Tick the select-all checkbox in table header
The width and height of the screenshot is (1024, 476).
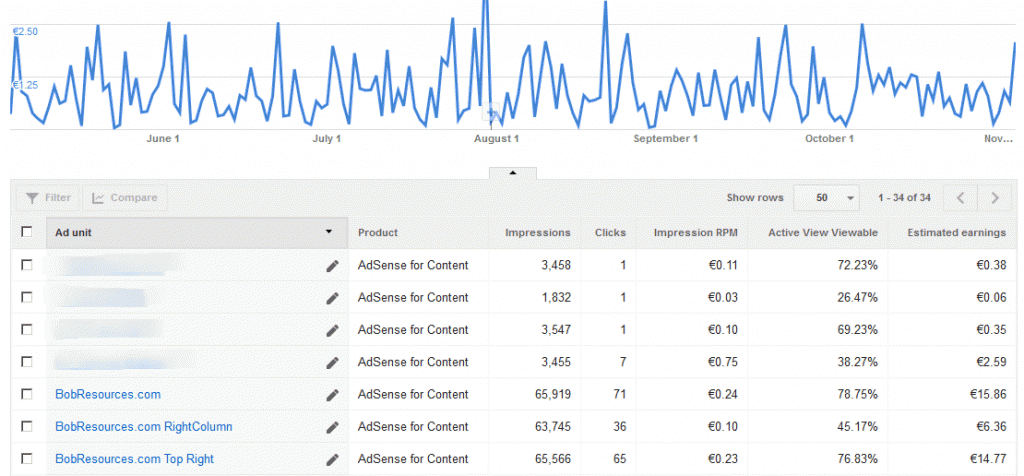coord(27,232)
